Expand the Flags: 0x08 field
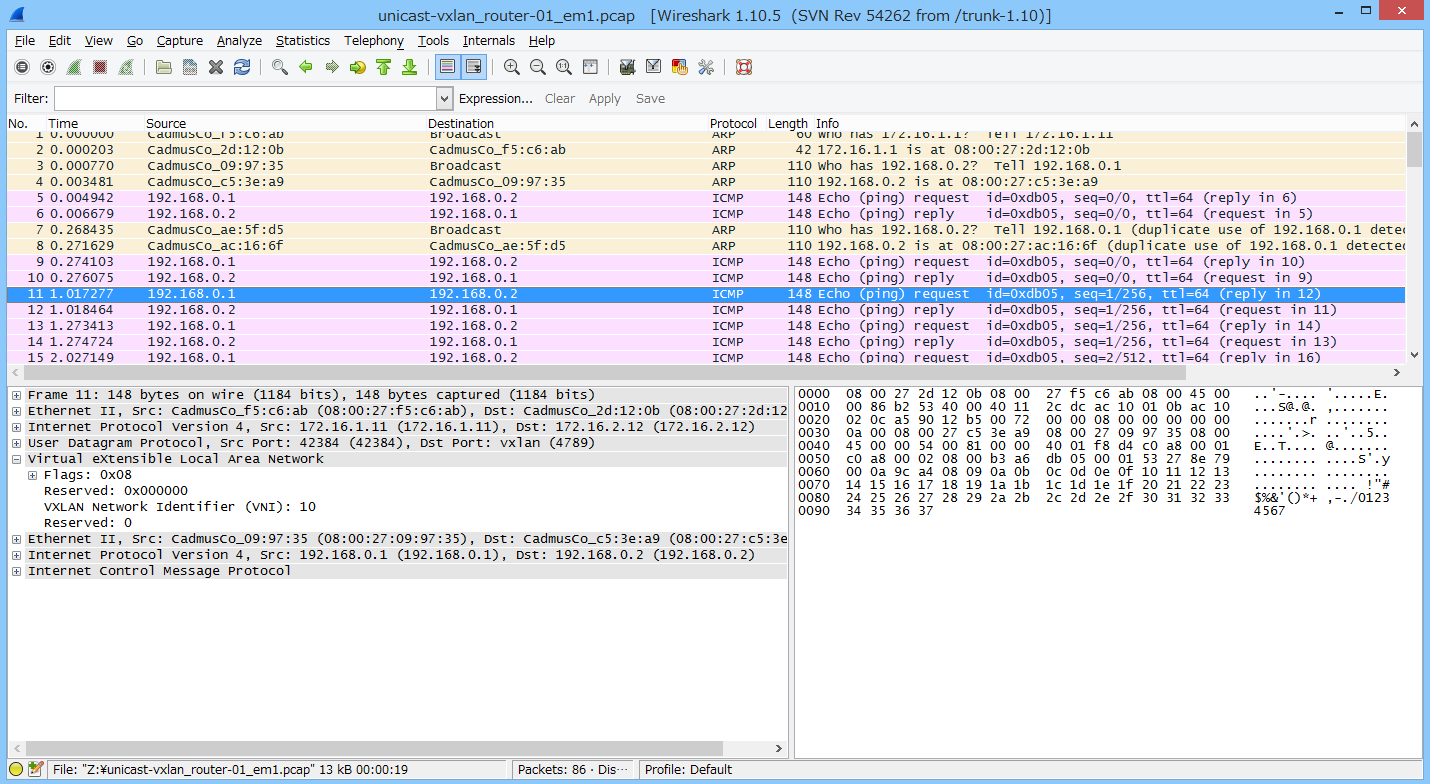The image size is (1430, 784). 33,474
